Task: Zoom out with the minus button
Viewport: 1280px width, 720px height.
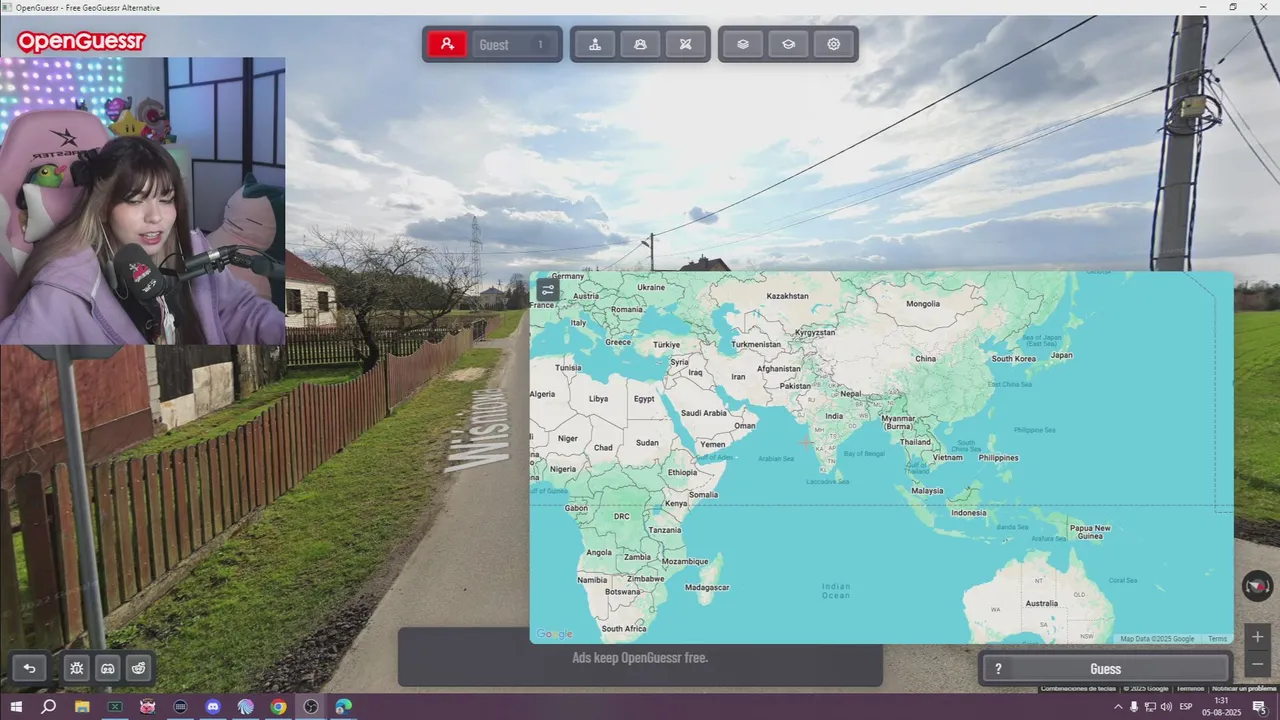Action: 1258,664
